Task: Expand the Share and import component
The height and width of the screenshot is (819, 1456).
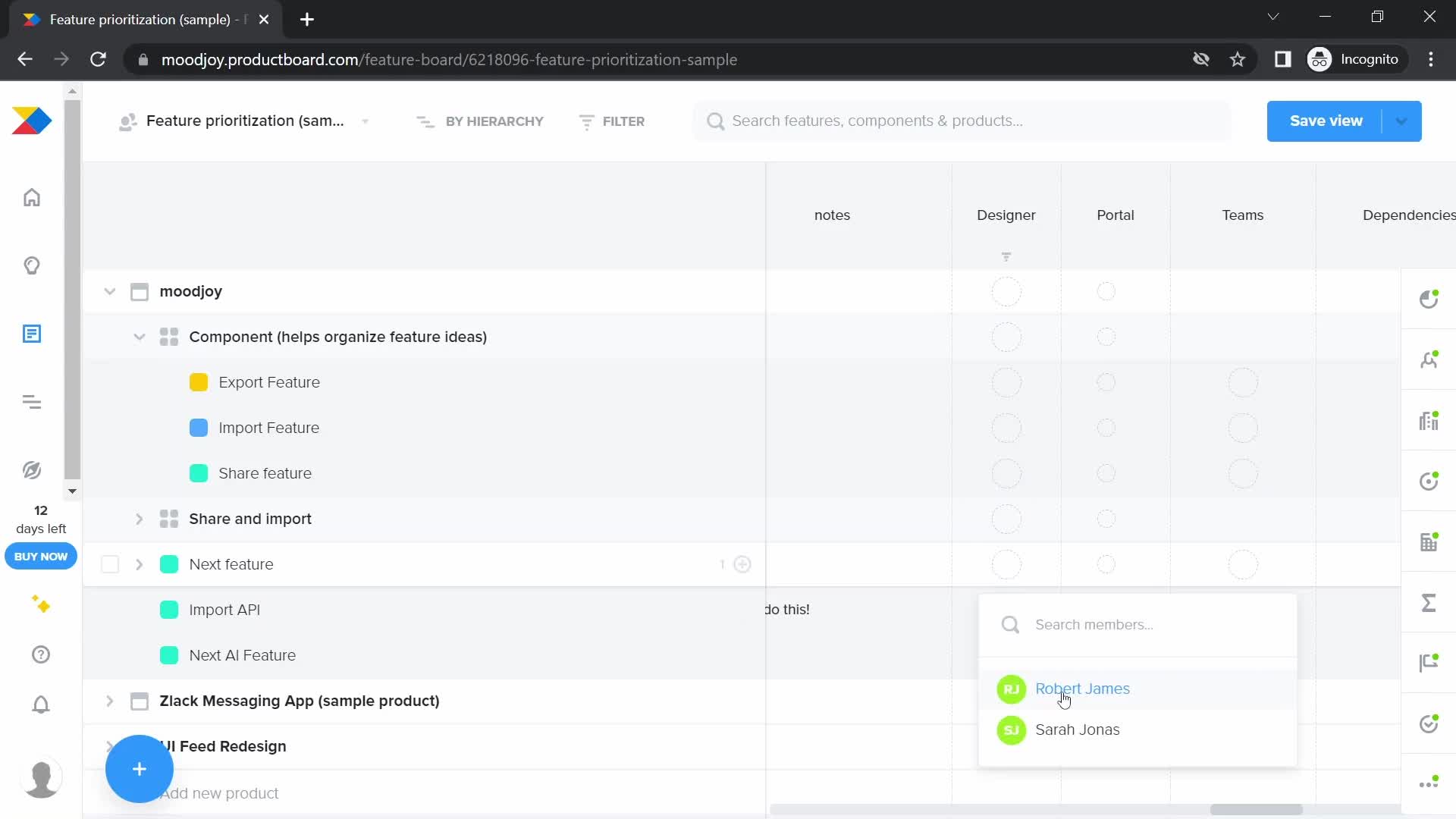Action: [140, 519]
